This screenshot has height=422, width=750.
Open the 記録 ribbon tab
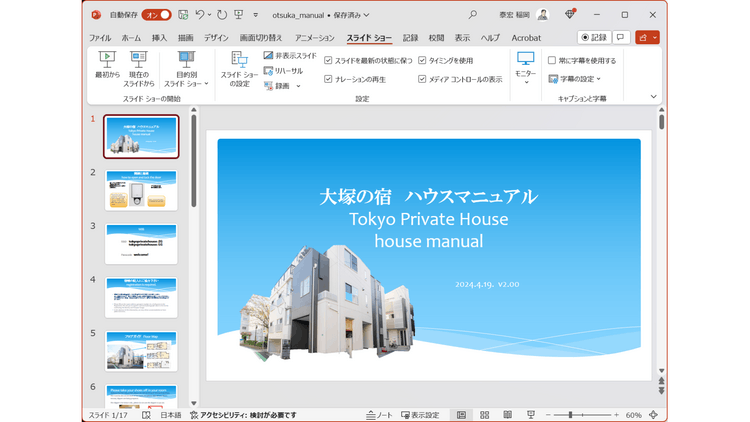(x=410, y=38)
